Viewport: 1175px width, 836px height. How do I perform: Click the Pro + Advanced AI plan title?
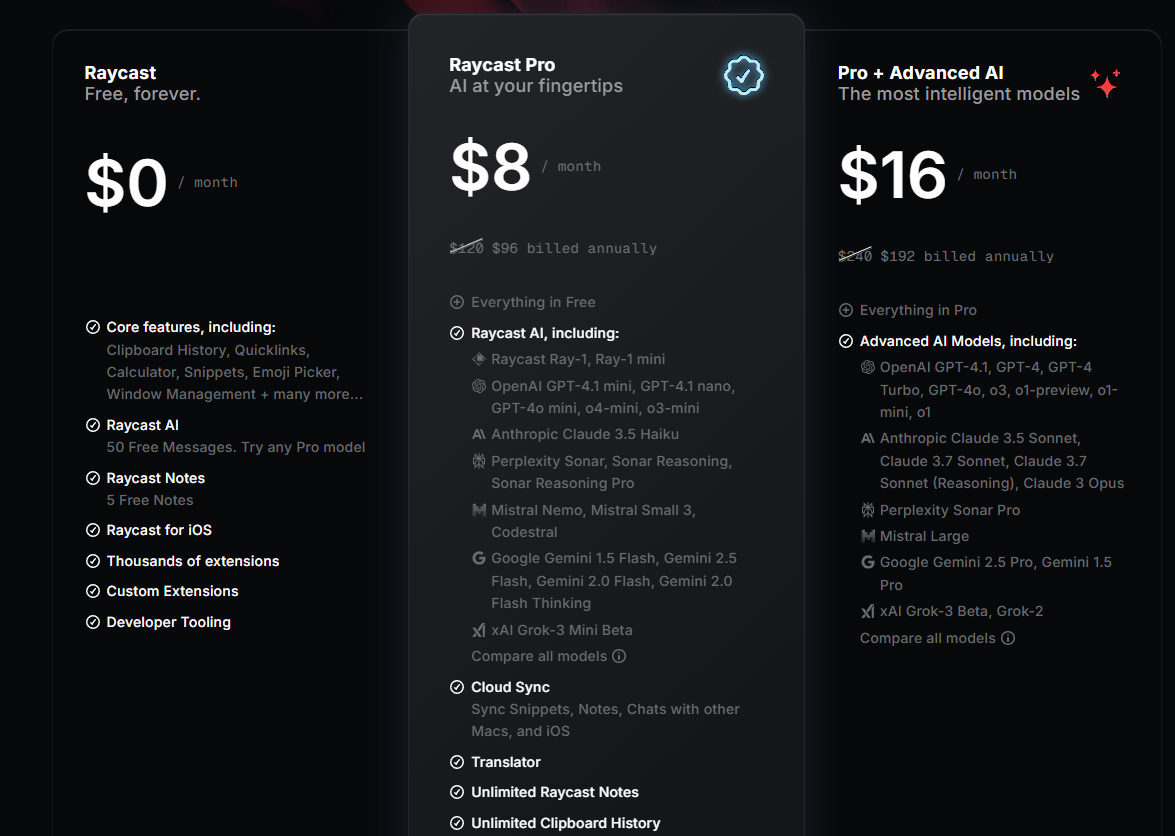pos(920,73)
